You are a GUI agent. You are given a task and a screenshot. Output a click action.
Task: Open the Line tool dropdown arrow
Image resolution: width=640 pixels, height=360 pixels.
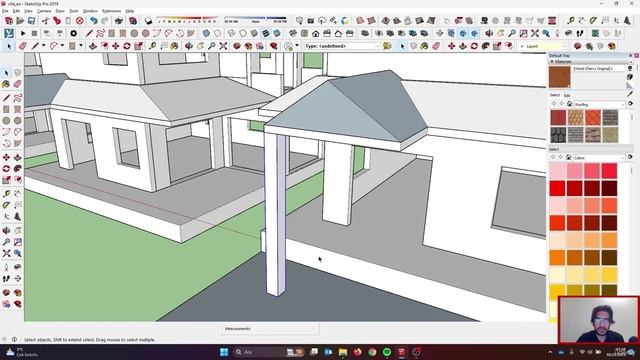click(44, 46)
